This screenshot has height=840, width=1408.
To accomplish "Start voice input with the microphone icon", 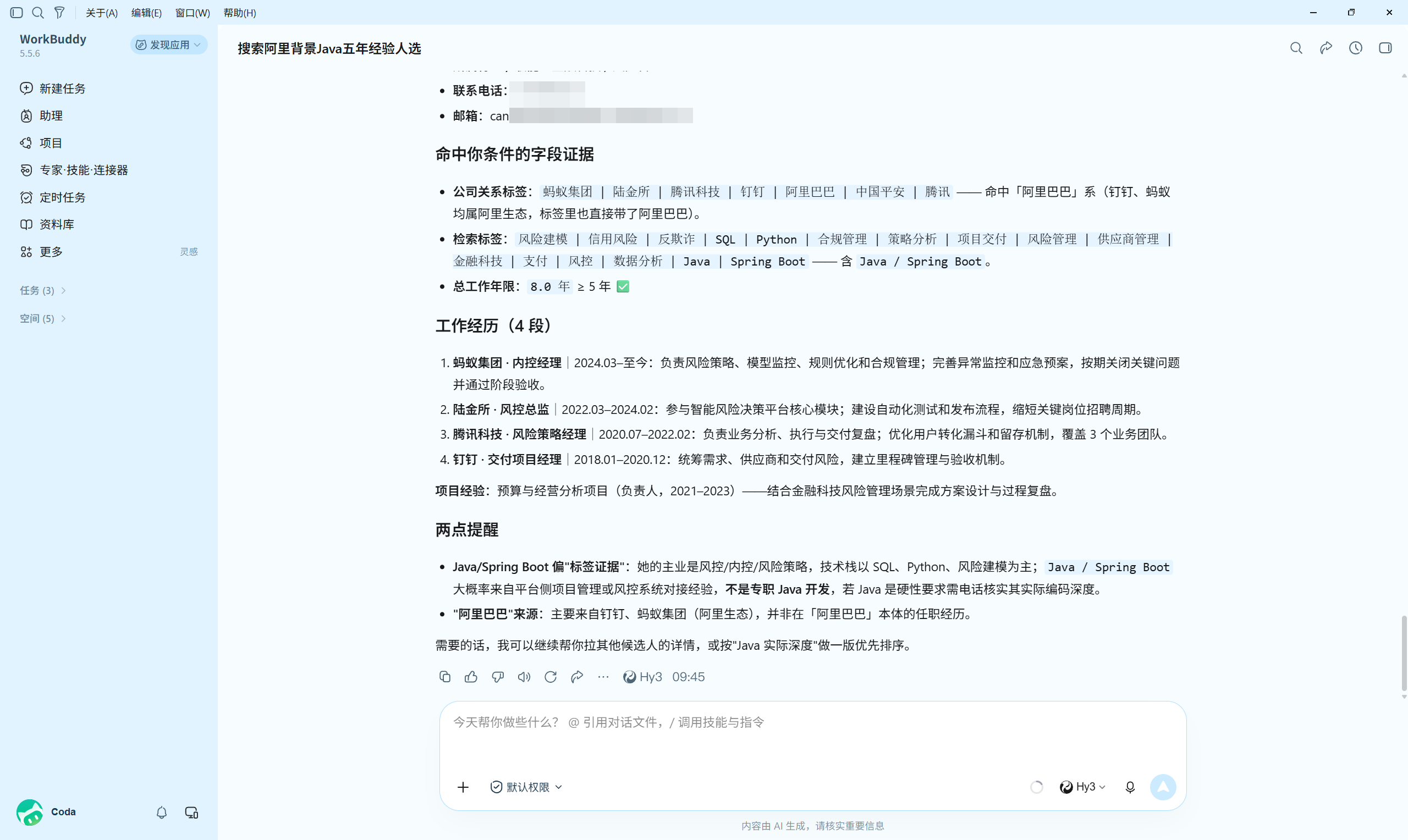I will coord(1130,787).
